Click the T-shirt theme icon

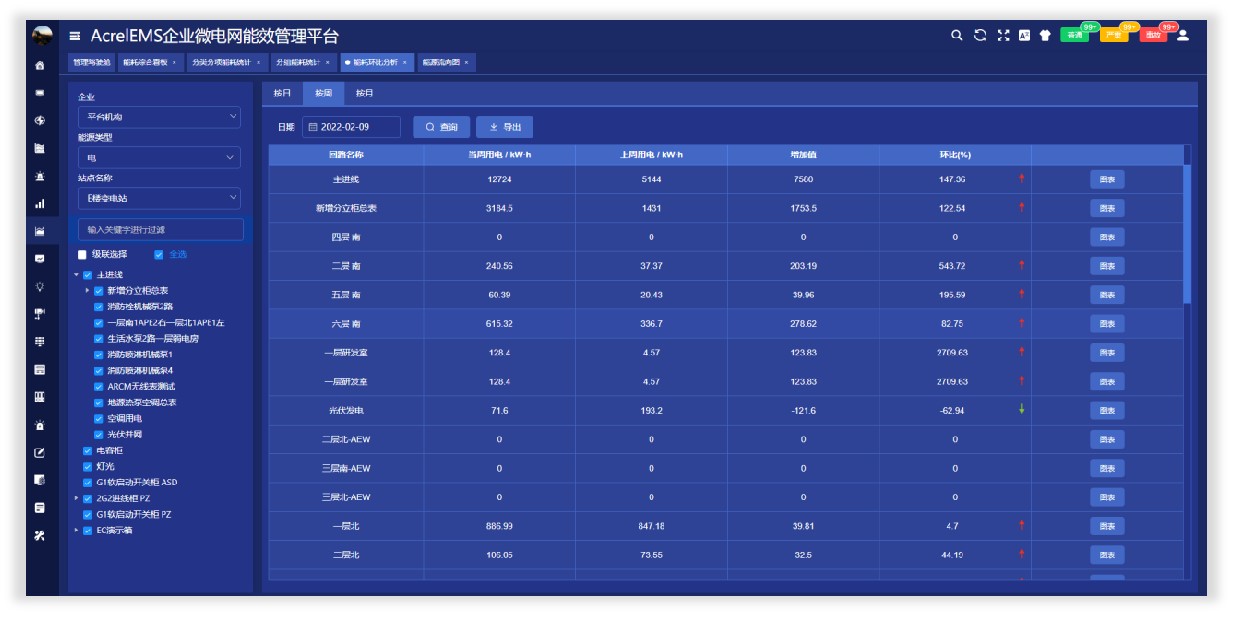[x=1045, y=35]
